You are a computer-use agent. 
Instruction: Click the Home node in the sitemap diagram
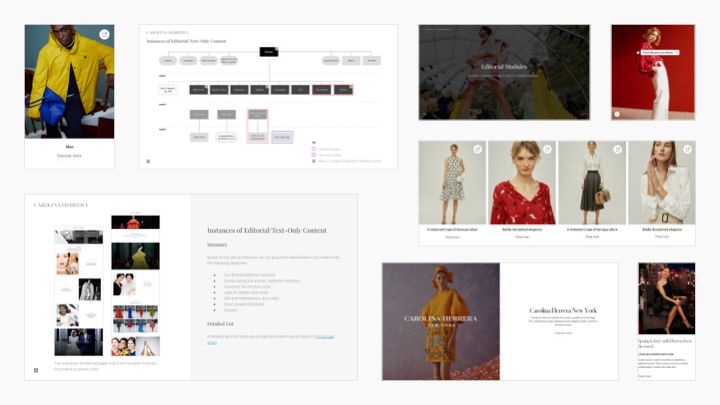pos(269,52)
